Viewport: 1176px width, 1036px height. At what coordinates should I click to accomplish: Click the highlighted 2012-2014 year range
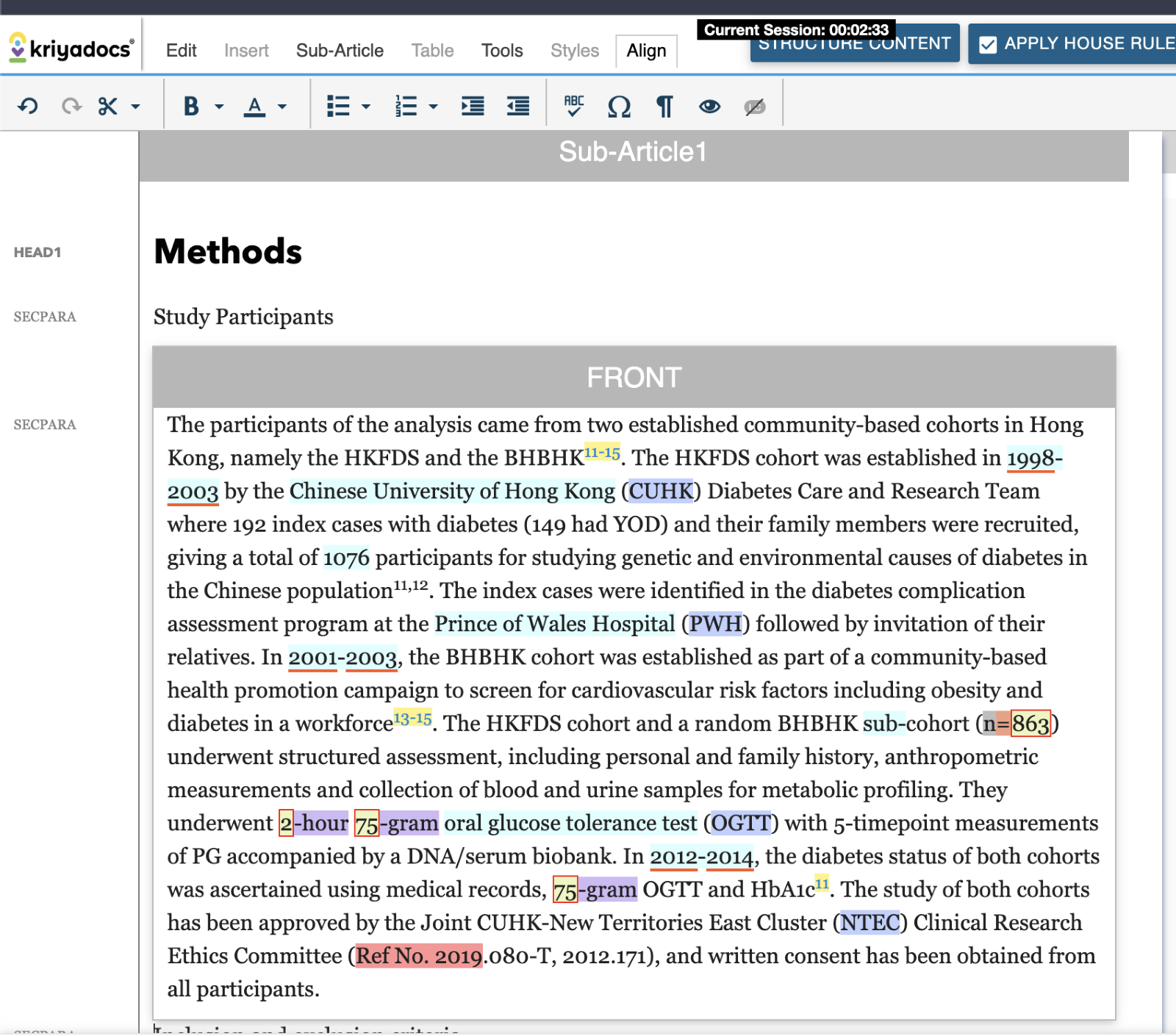(x=702, y=856)
